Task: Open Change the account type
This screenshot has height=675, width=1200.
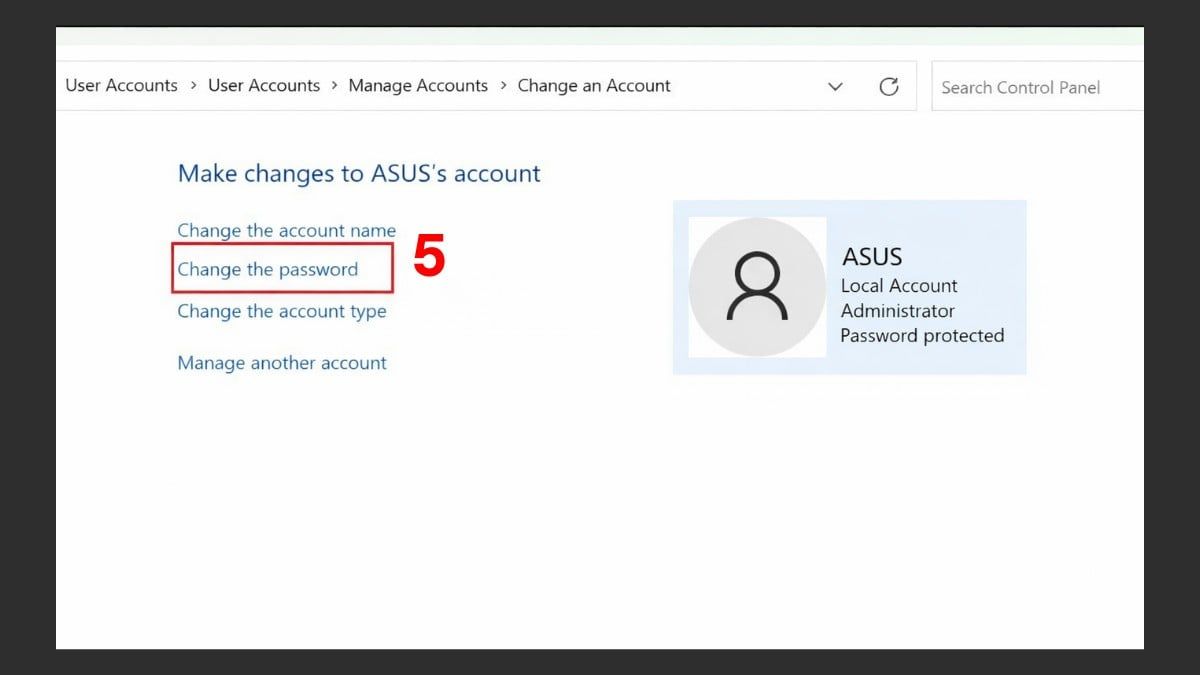Action: [x=282, y=311]
